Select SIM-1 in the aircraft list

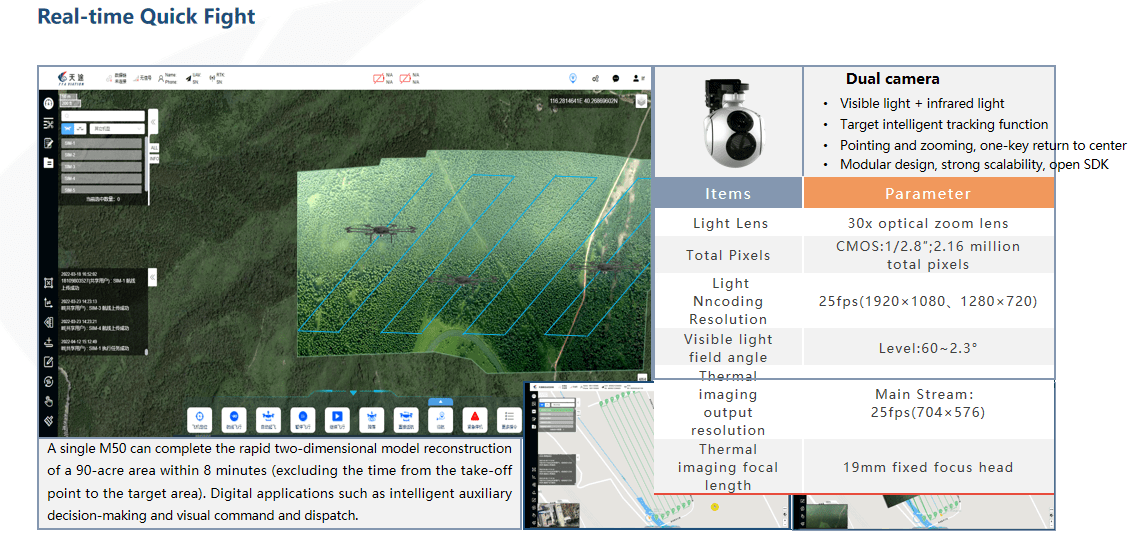[x=101, y=143]
